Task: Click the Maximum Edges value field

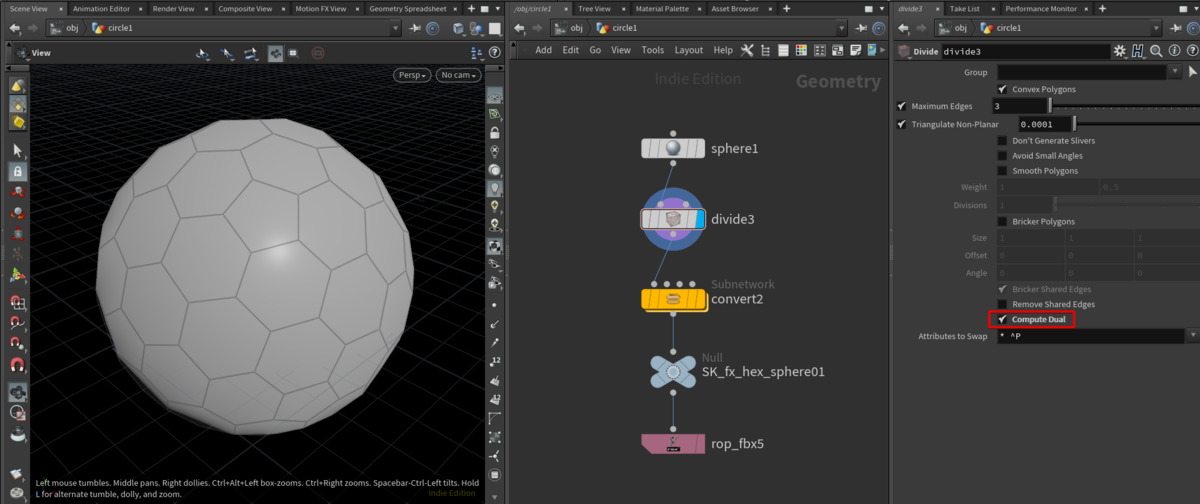Action: (1018, 106)
